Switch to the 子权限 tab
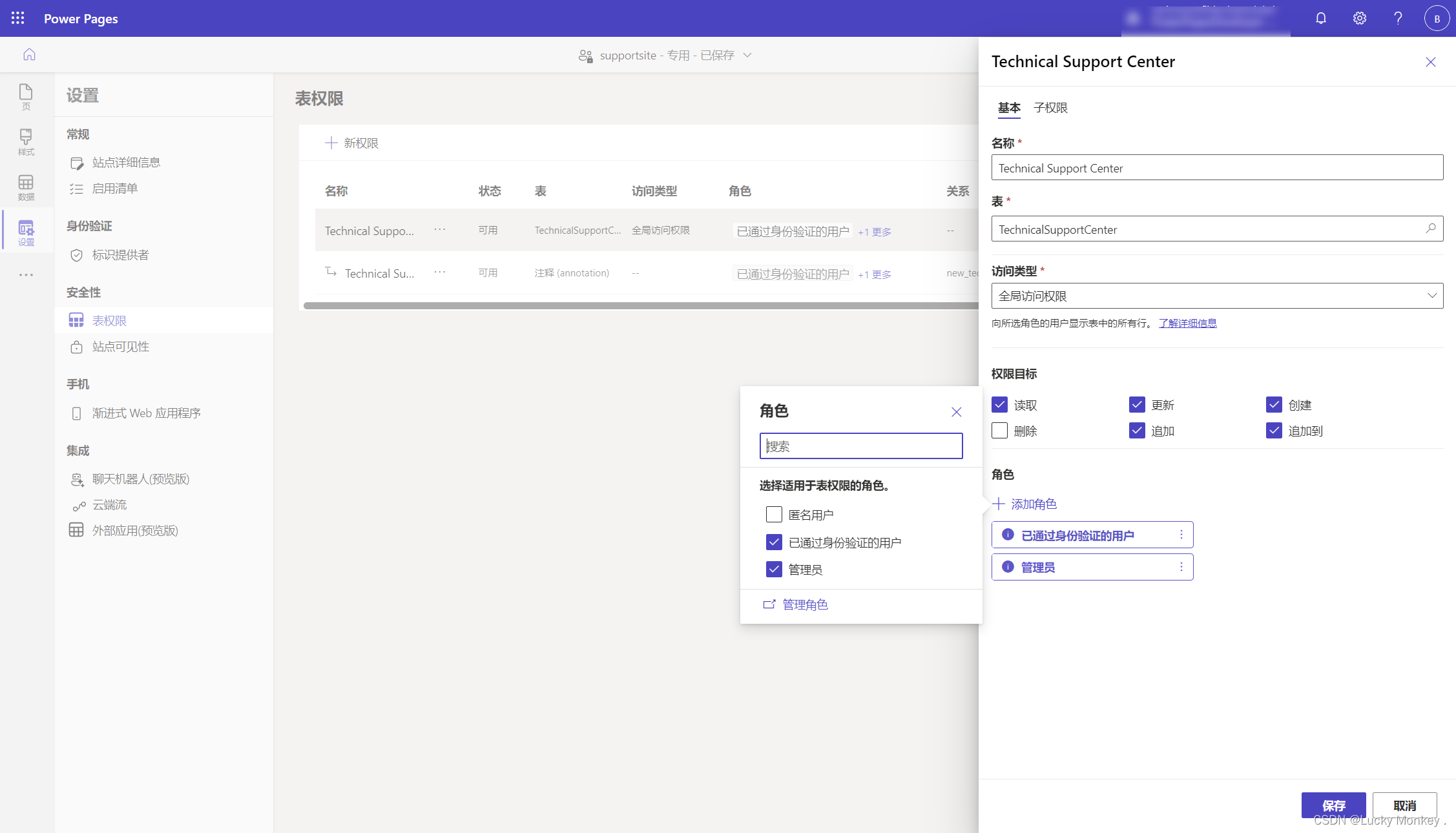The width and height of the screenshot is (1456, 833). coord(1050,108)
